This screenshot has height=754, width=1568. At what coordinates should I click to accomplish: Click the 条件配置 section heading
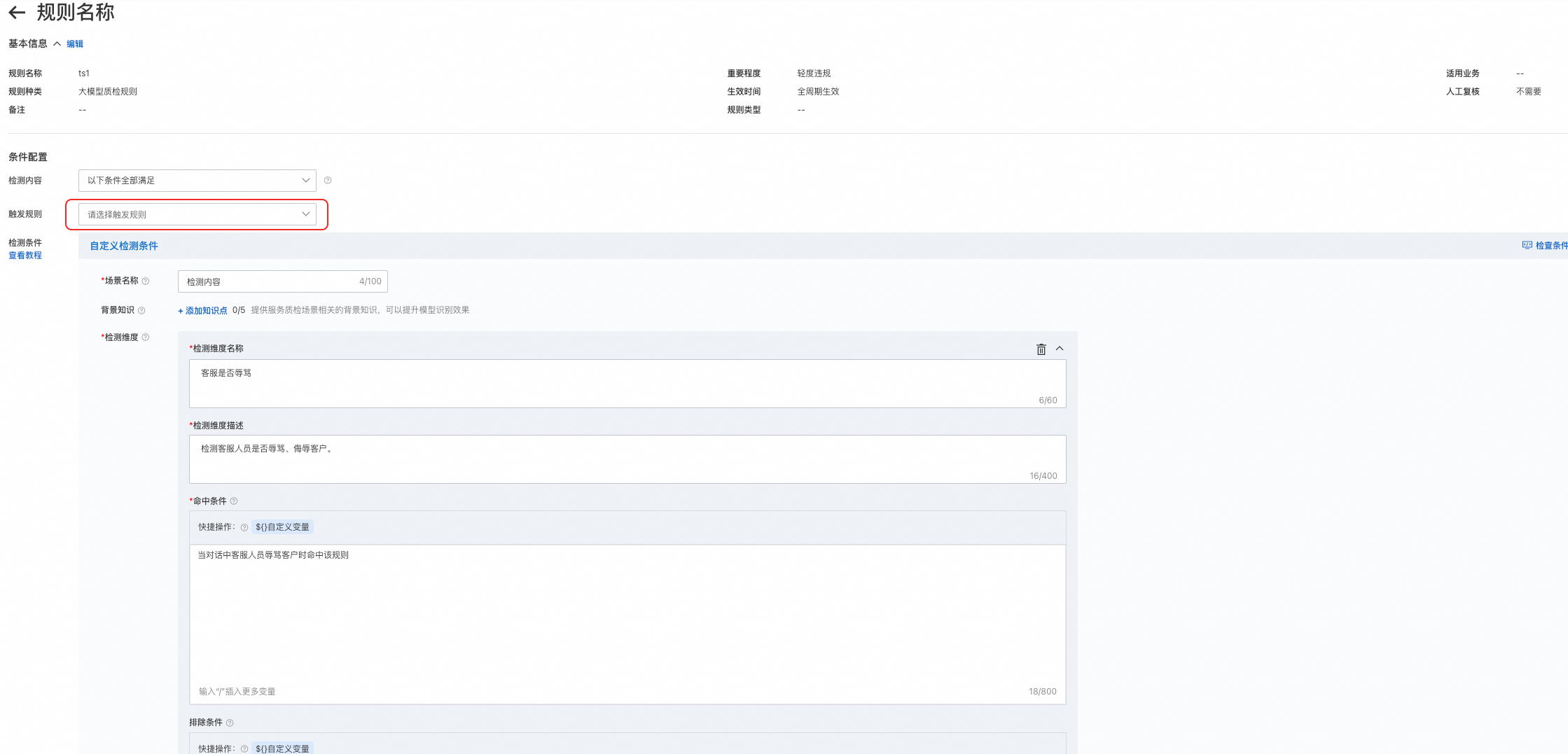pyautogui.click(x=28, y=157)
